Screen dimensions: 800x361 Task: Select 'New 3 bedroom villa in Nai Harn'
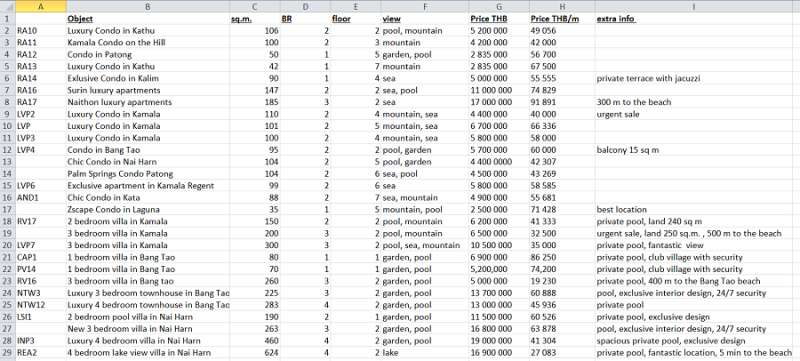pyautogui.click(x=147, y=329)
